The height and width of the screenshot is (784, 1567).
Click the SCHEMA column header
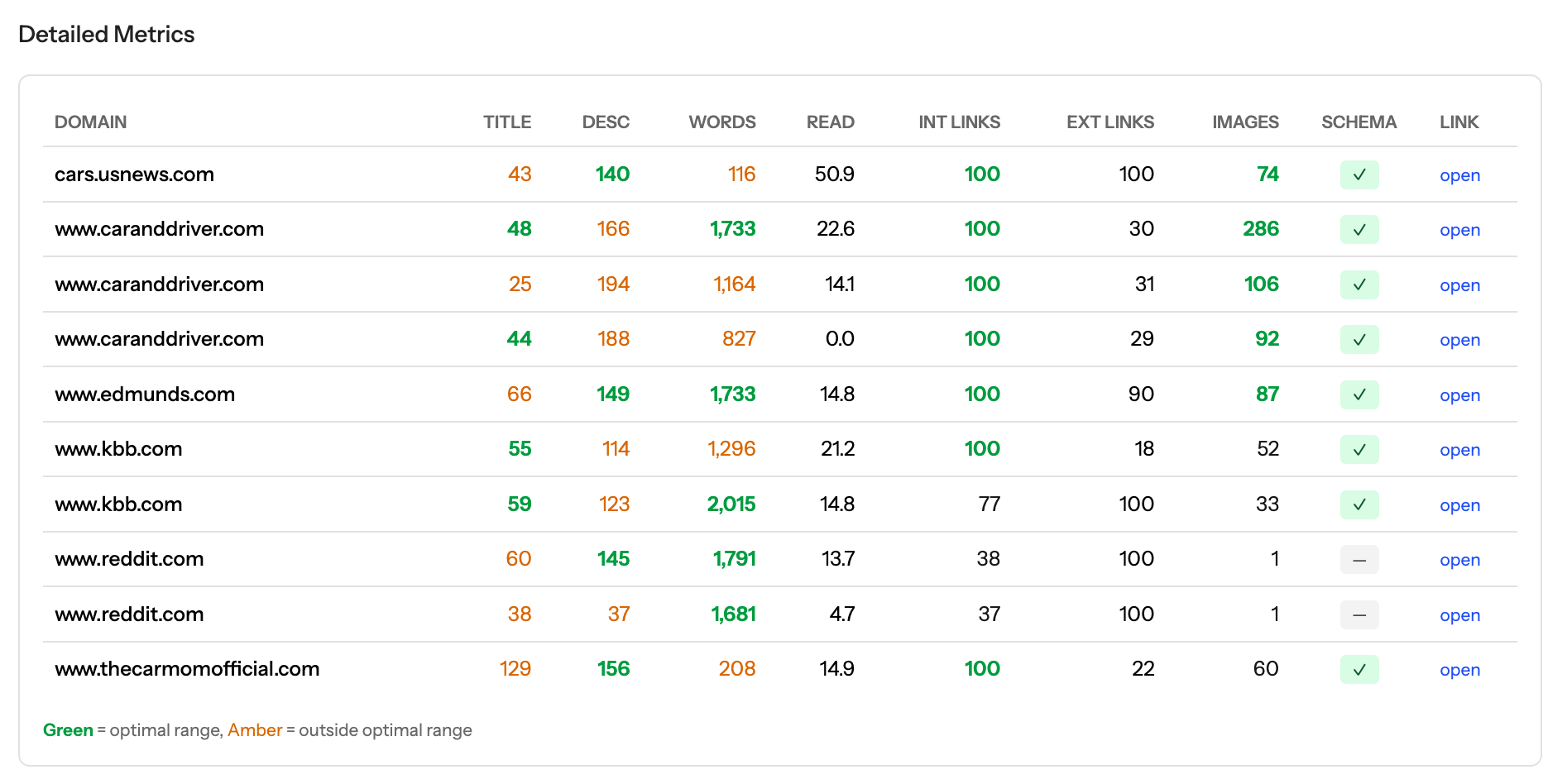coord(1359,122)
